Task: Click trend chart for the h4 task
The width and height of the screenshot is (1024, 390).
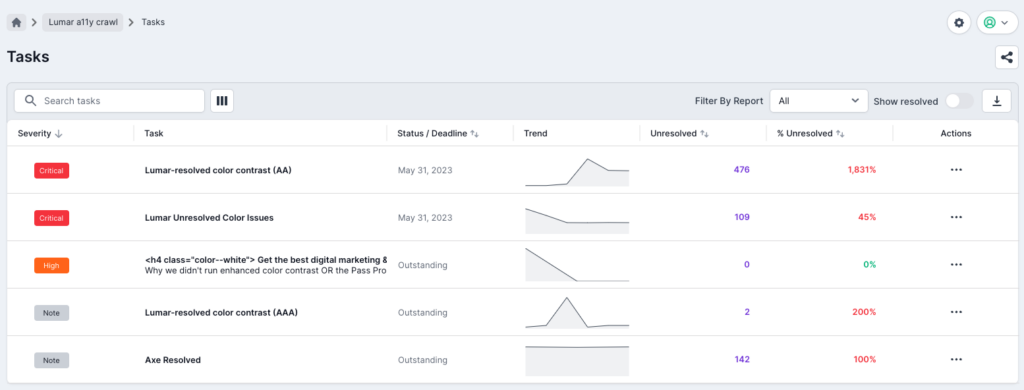Action: coord(577,265)
